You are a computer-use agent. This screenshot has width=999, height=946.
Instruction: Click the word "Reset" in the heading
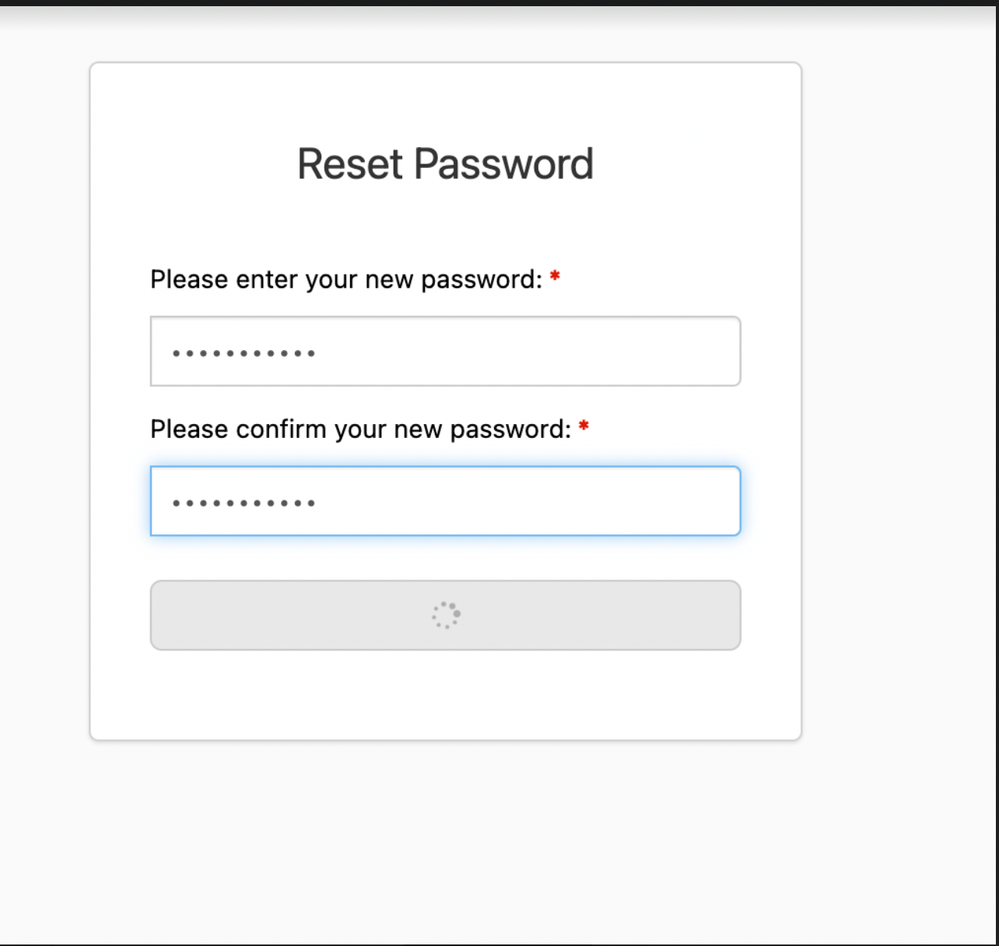click(350, 164)
